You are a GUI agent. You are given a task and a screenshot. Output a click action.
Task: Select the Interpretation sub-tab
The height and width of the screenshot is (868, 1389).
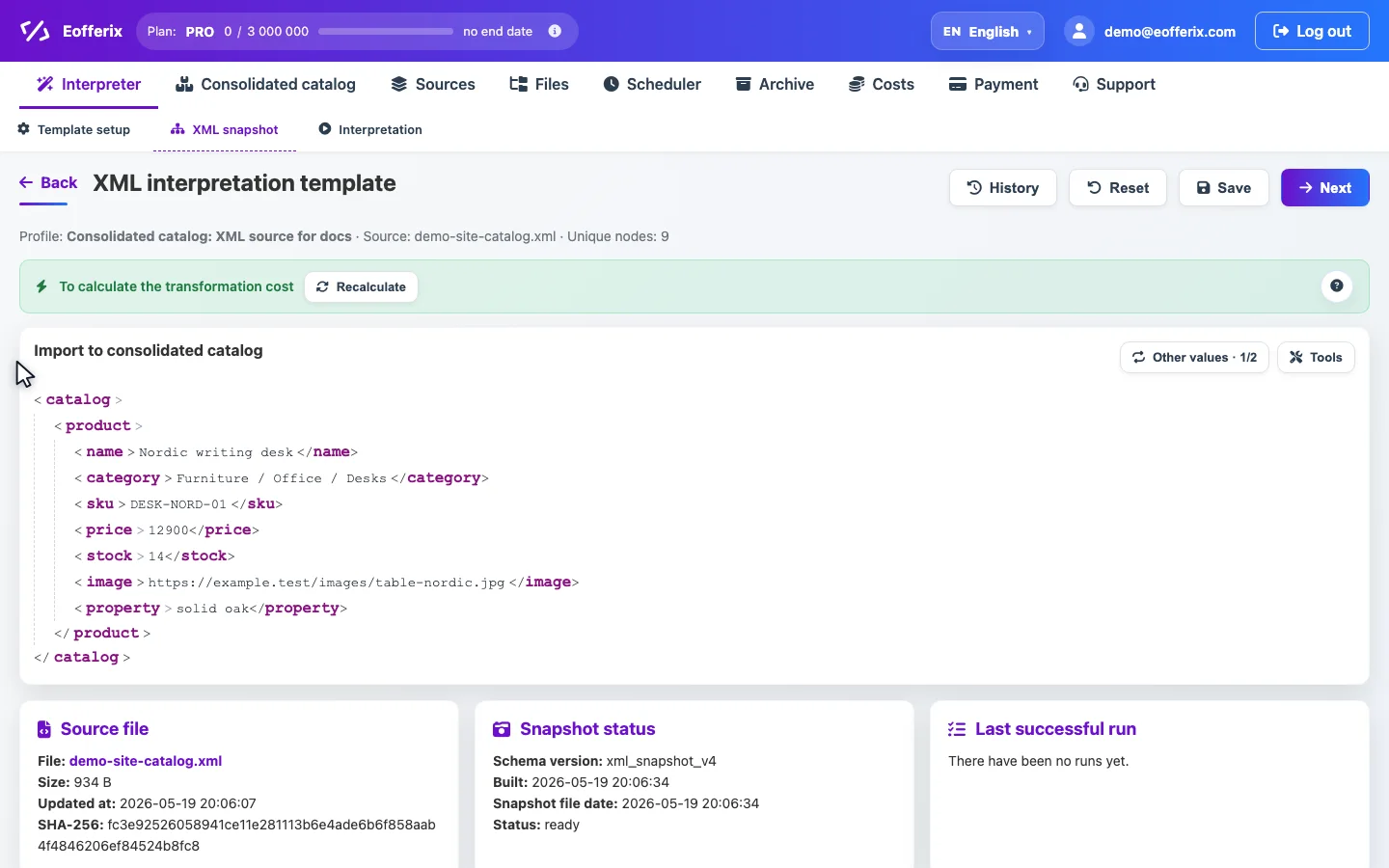tap(370, 129)
